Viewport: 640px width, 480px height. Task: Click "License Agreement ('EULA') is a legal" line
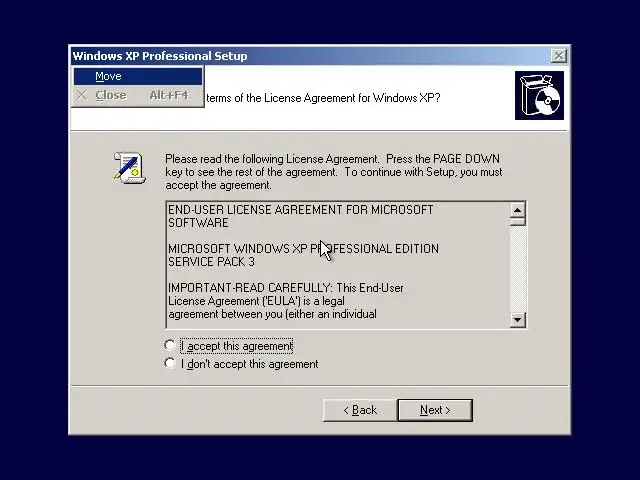click(256, 301)
